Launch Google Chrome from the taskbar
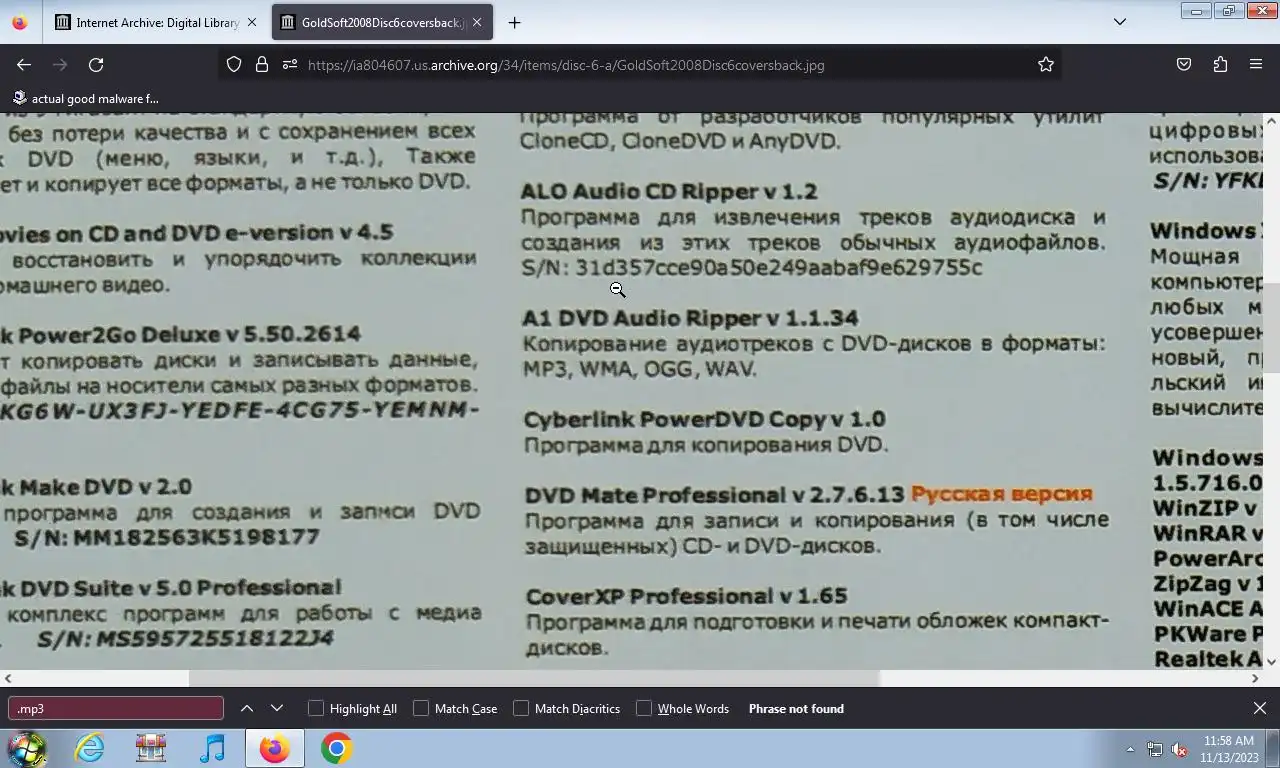The height and width of the screenshot is (768, 1280). pyautogui.click(x=336, y=748)
